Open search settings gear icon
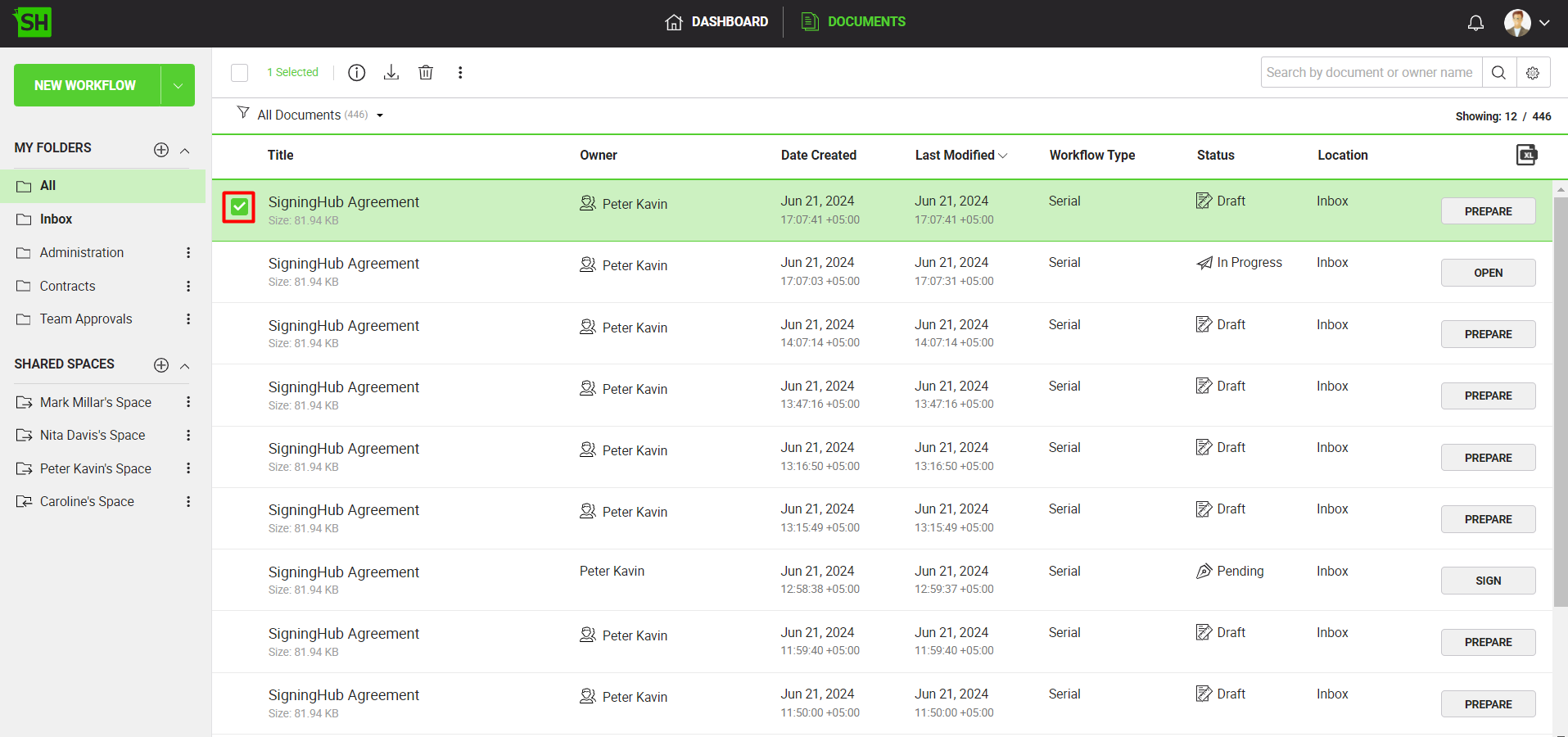 pyautogui.click(x=1533, y=73)
